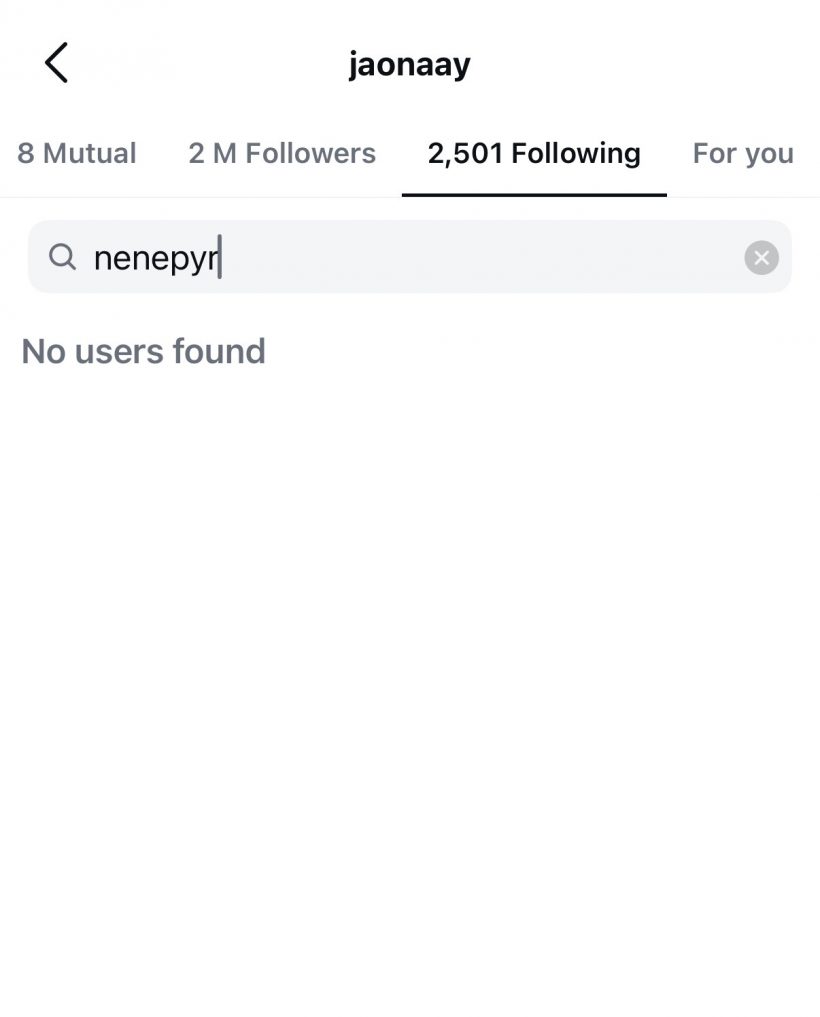Tap the magnifying glass search icon
Viewport: 820px width, 1017px height.
pyautogui.click(x=62, y=257)
